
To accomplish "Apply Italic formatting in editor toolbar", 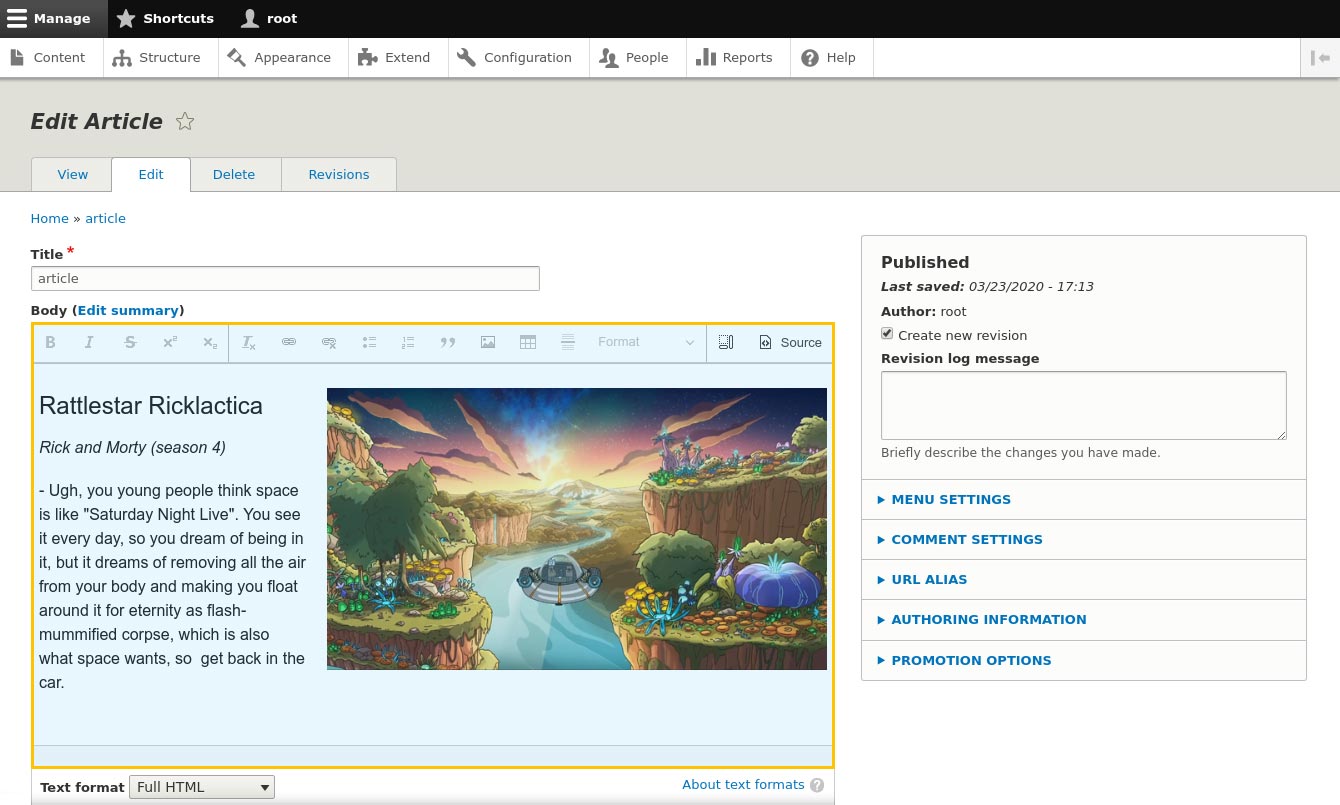I will pos(89,342).
